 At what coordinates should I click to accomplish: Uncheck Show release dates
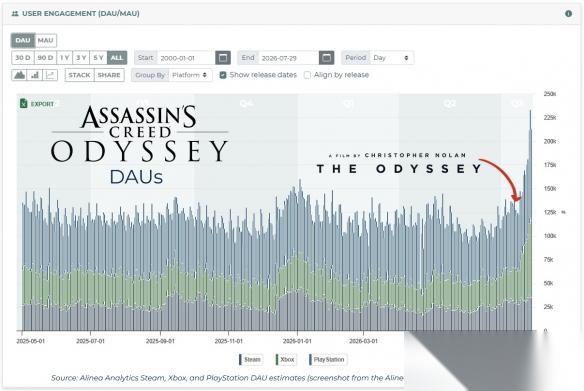(x=223, y=75)
